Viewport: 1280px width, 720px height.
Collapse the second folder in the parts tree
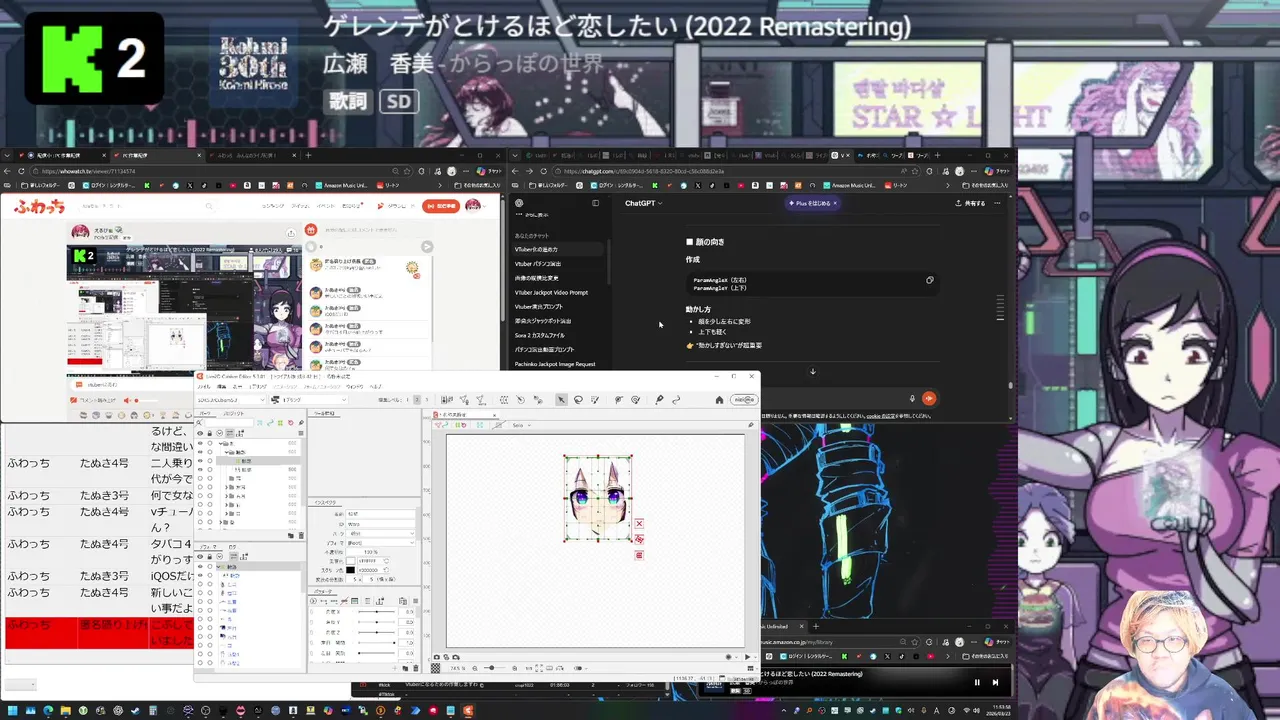tap(226, 452)
